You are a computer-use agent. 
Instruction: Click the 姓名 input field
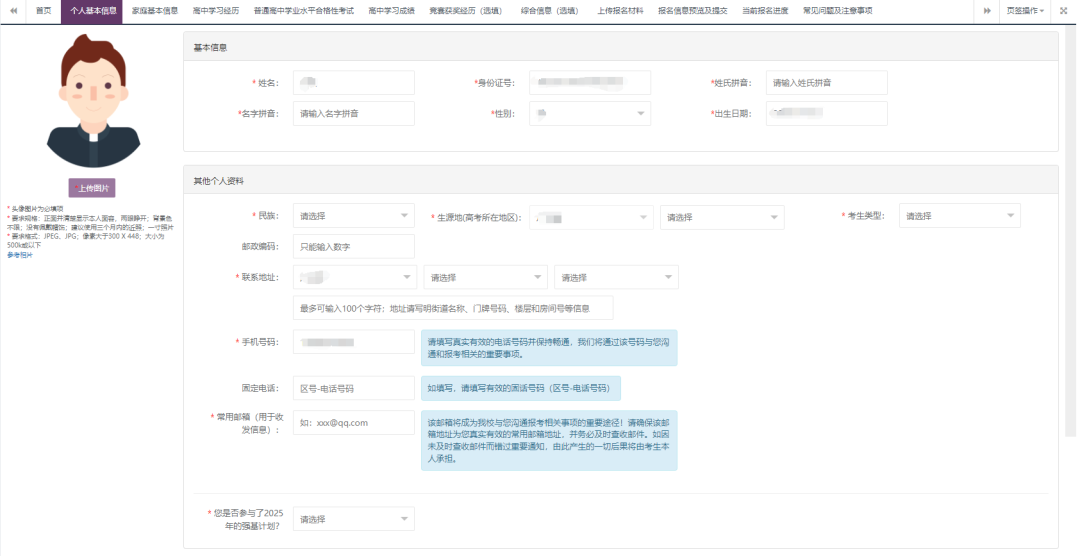pos(353,83)
